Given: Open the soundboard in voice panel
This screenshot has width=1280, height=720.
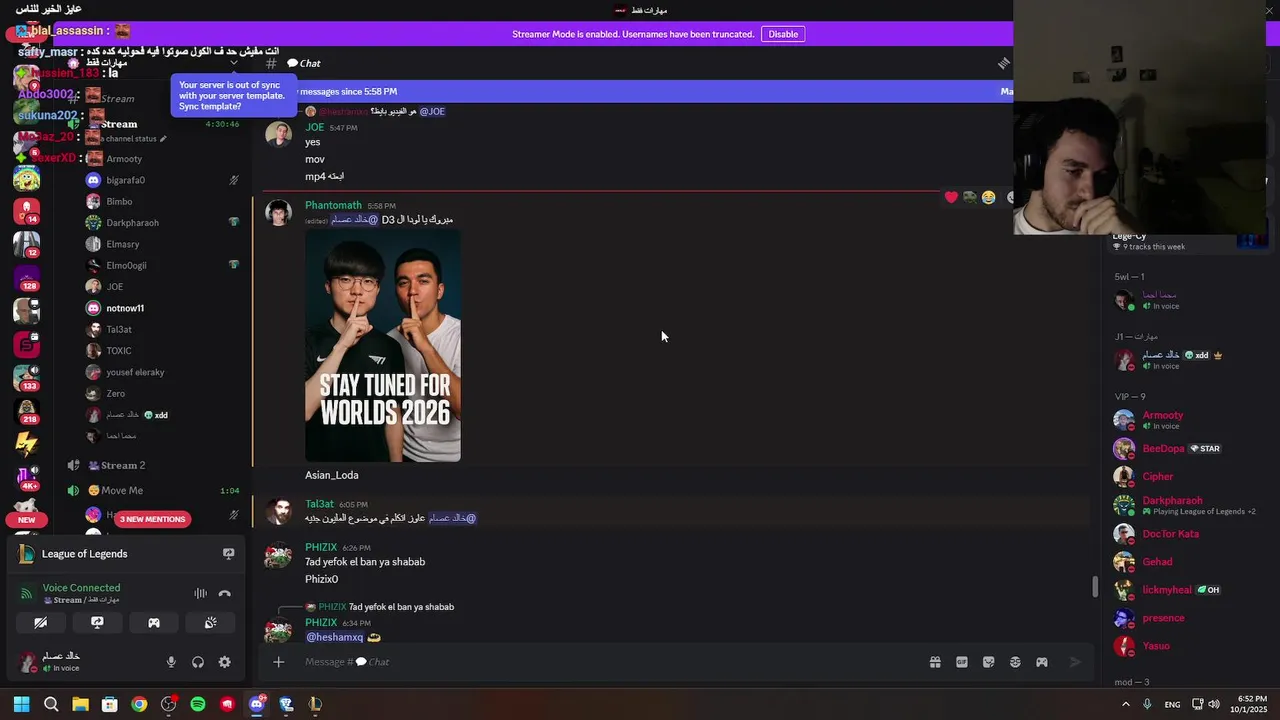Looking at the screenshot, I should coord(211,622).
